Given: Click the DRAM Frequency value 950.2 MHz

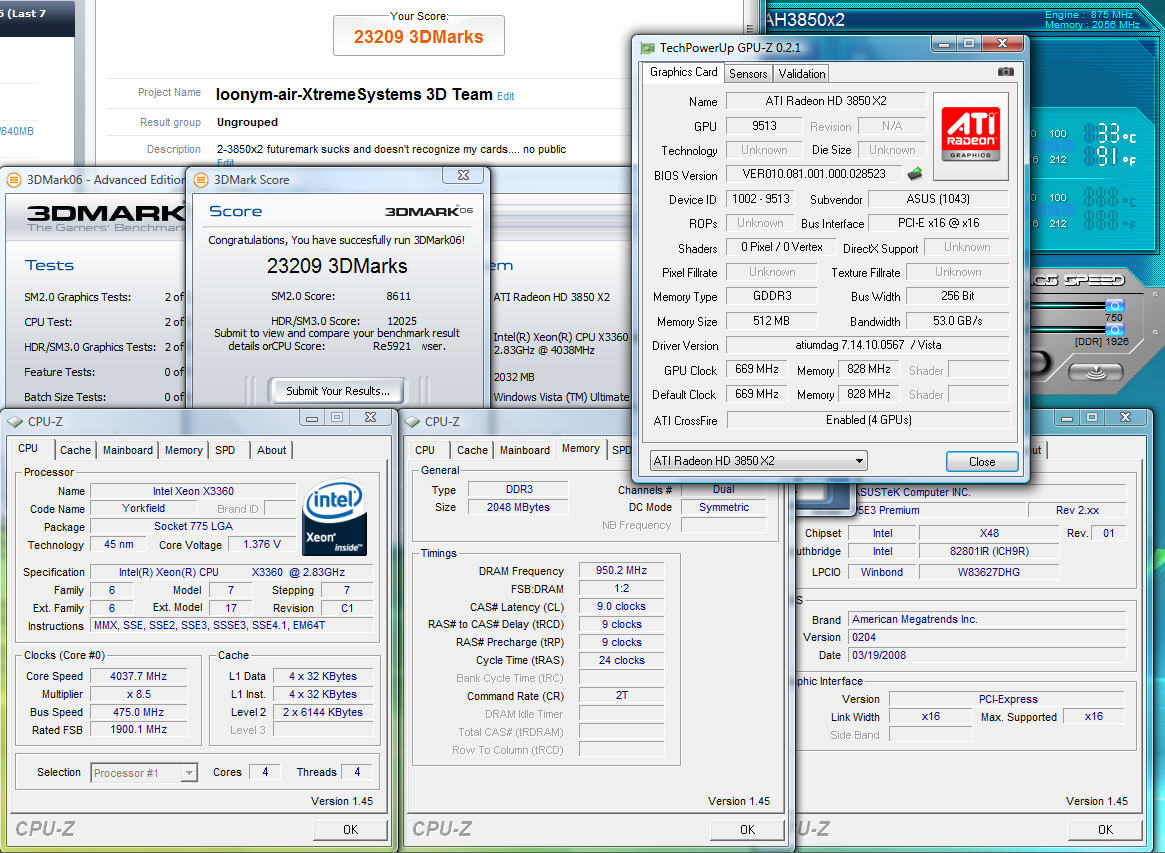Looking at the screenshot, I should [621, 571].
